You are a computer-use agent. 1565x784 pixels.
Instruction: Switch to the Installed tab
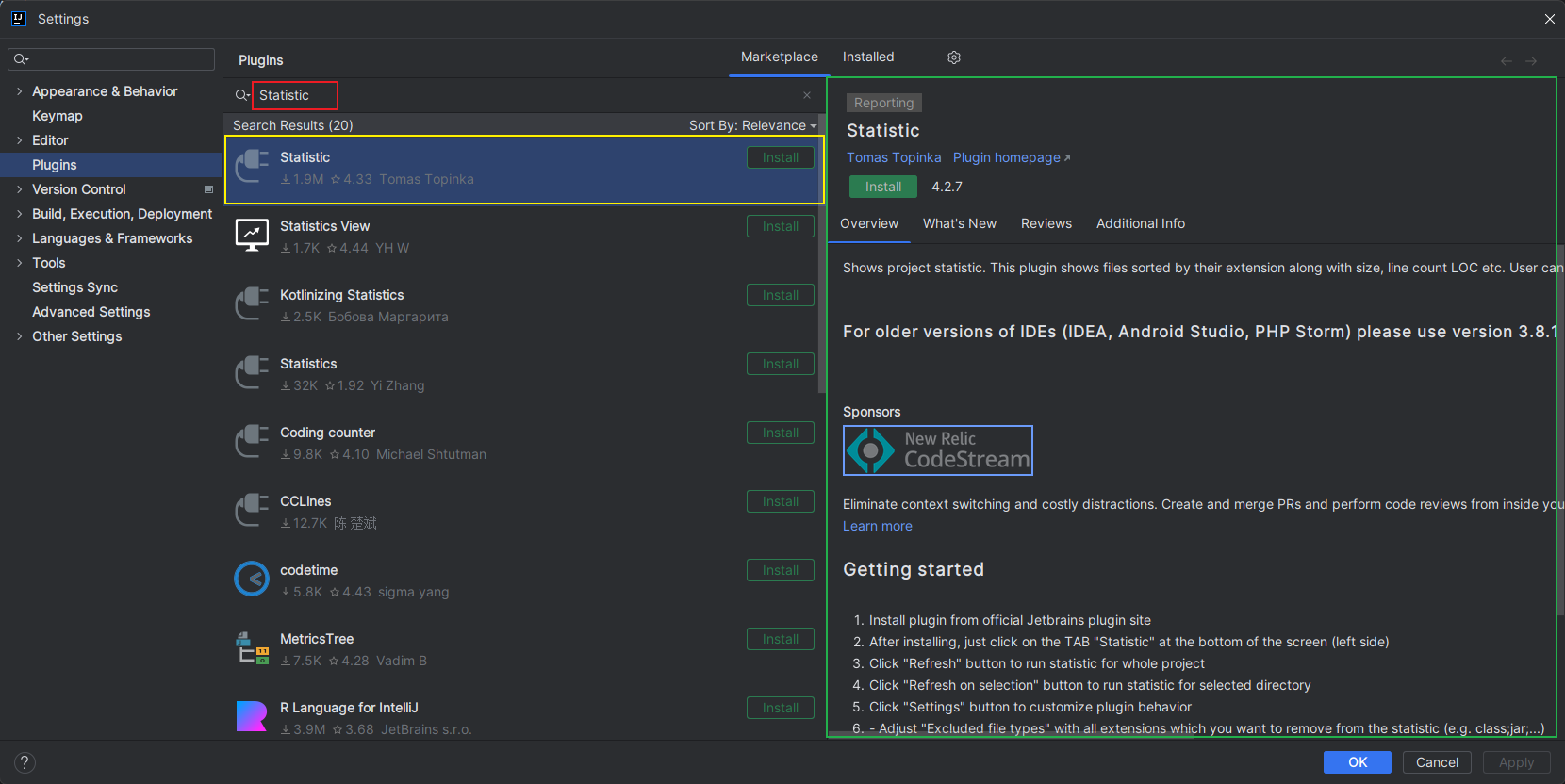868,57
